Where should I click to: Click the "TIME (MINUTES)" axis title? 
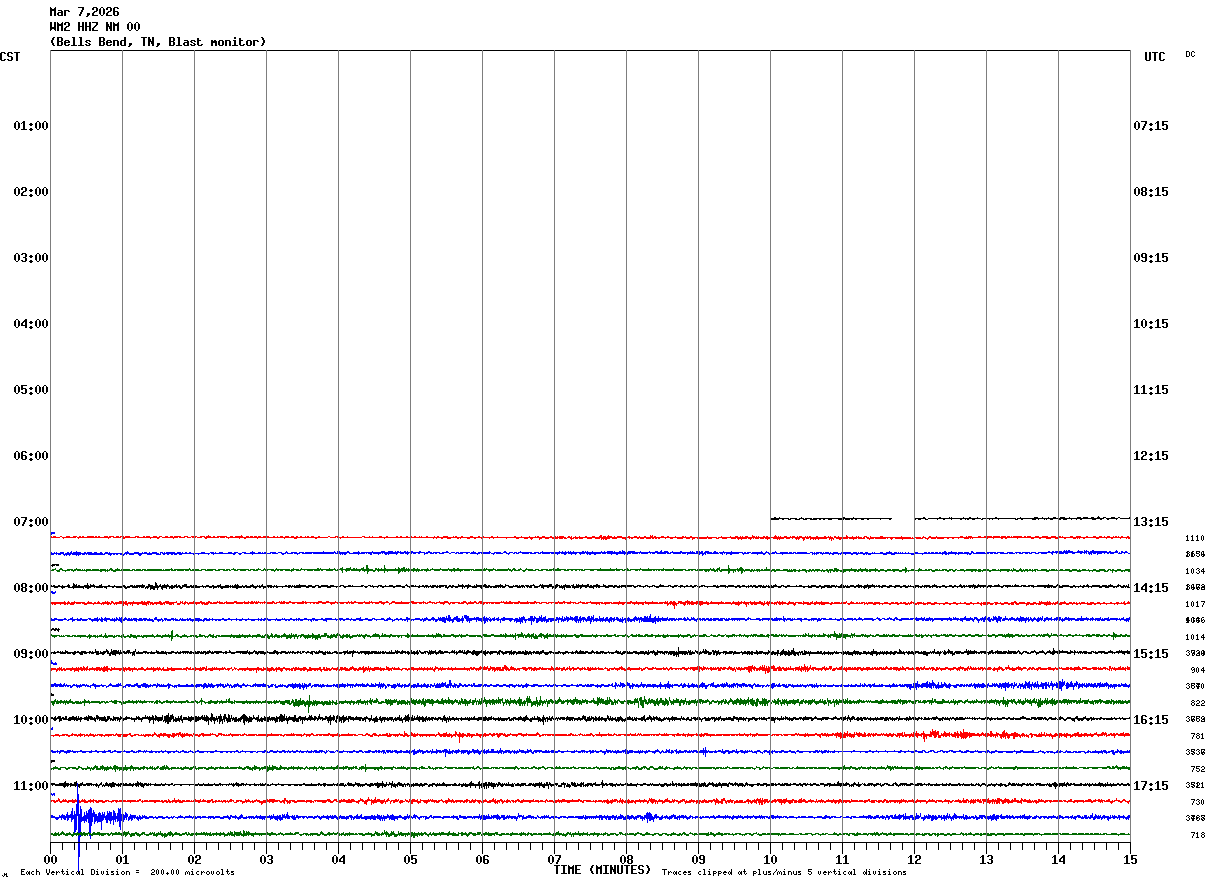pos(602,870)
